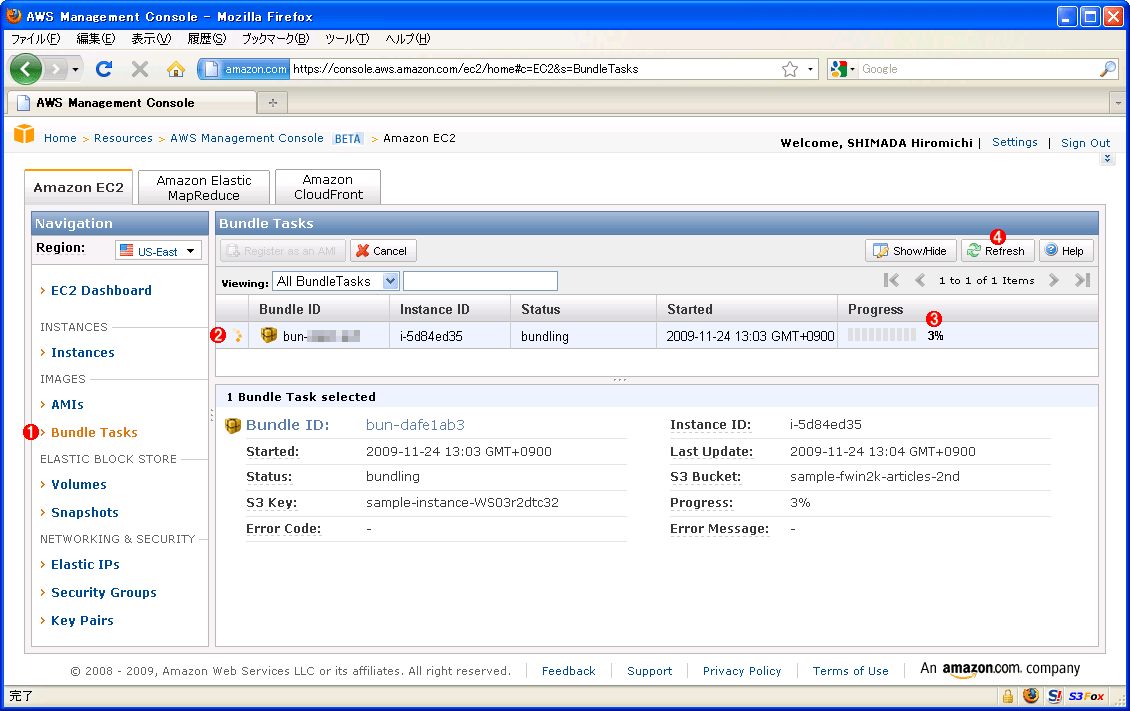Open the ファイル(F) menu
Screen dimensions: 1130x711
[x=35, y=38]
